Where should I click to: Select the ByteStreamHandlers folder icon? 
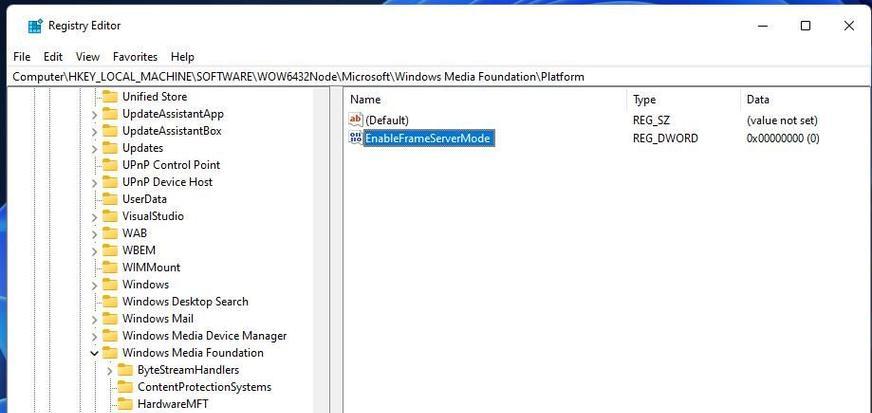[x=126, y=370]
